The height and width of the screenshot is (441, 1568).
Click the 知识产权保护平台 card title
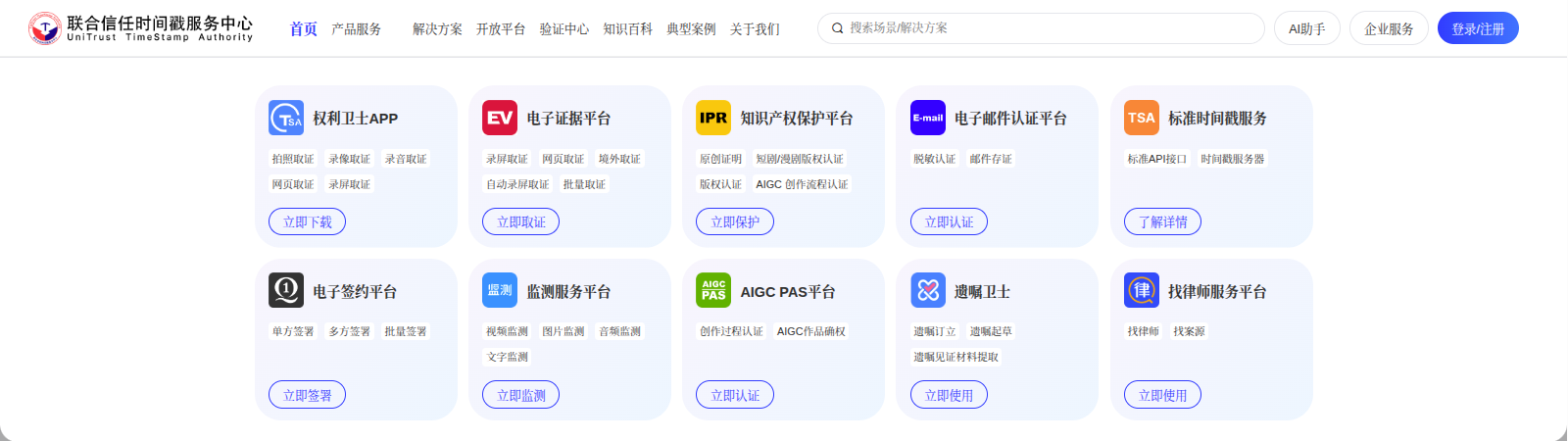[x=797, y=119]
